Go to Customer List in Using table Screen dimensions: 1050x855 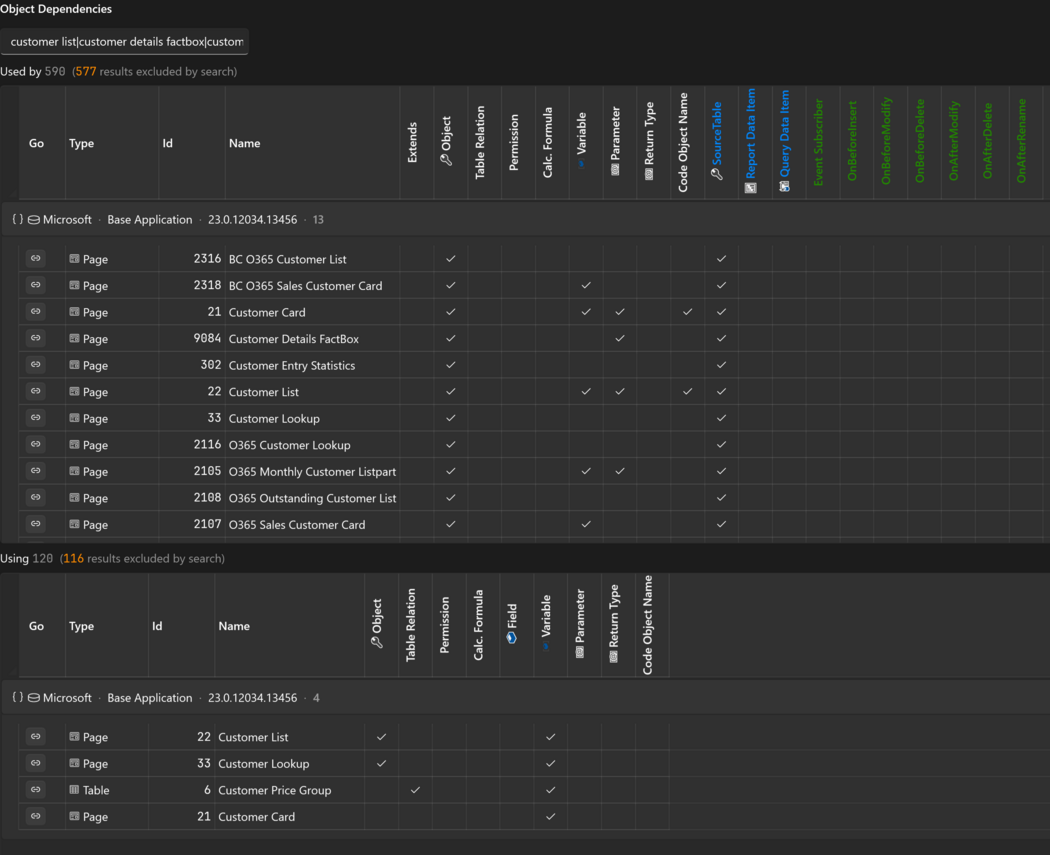coord(35,736)
